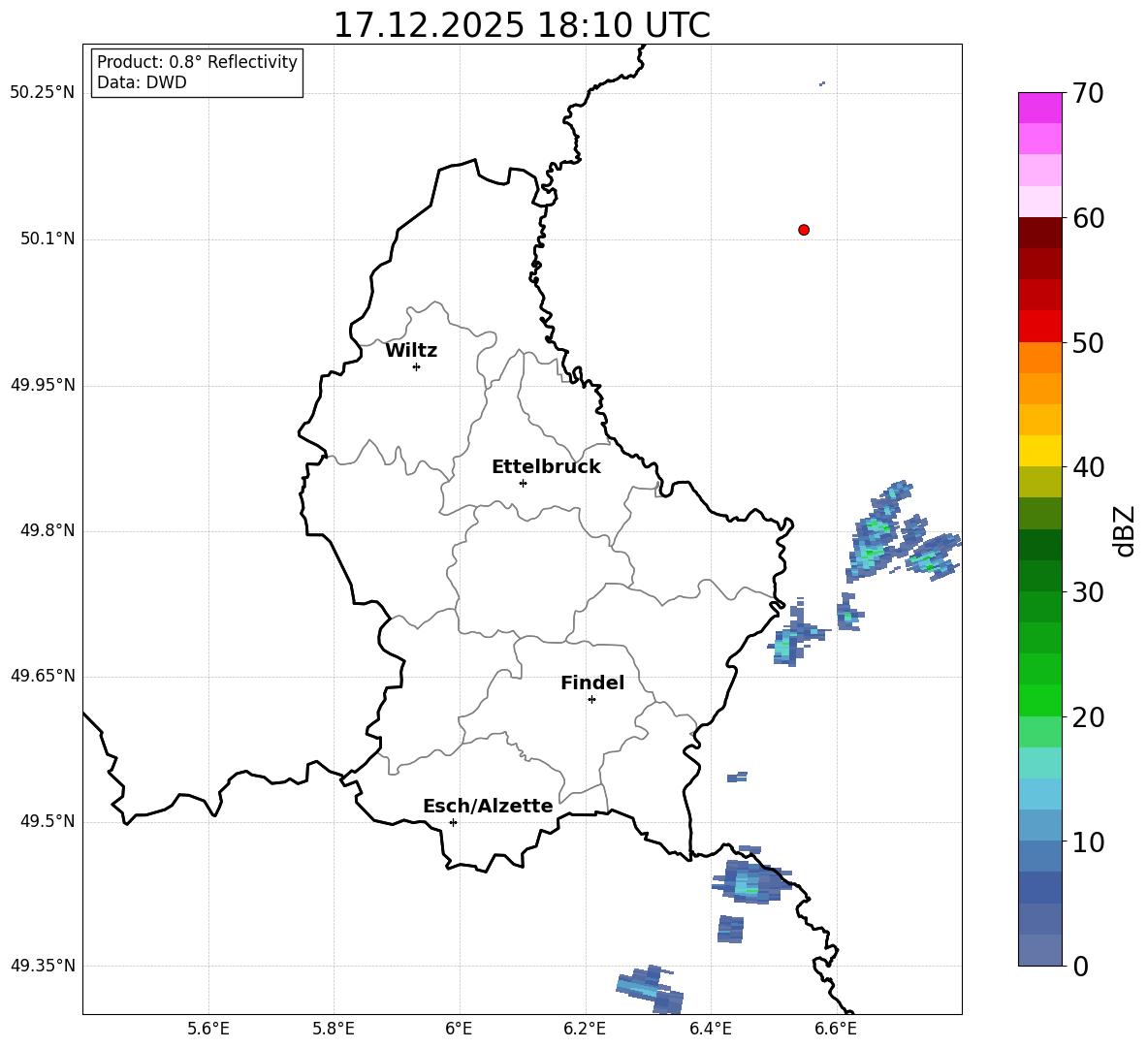Click the 49.95°N latitude label
1148x1048 pixels.
point(43,385)
